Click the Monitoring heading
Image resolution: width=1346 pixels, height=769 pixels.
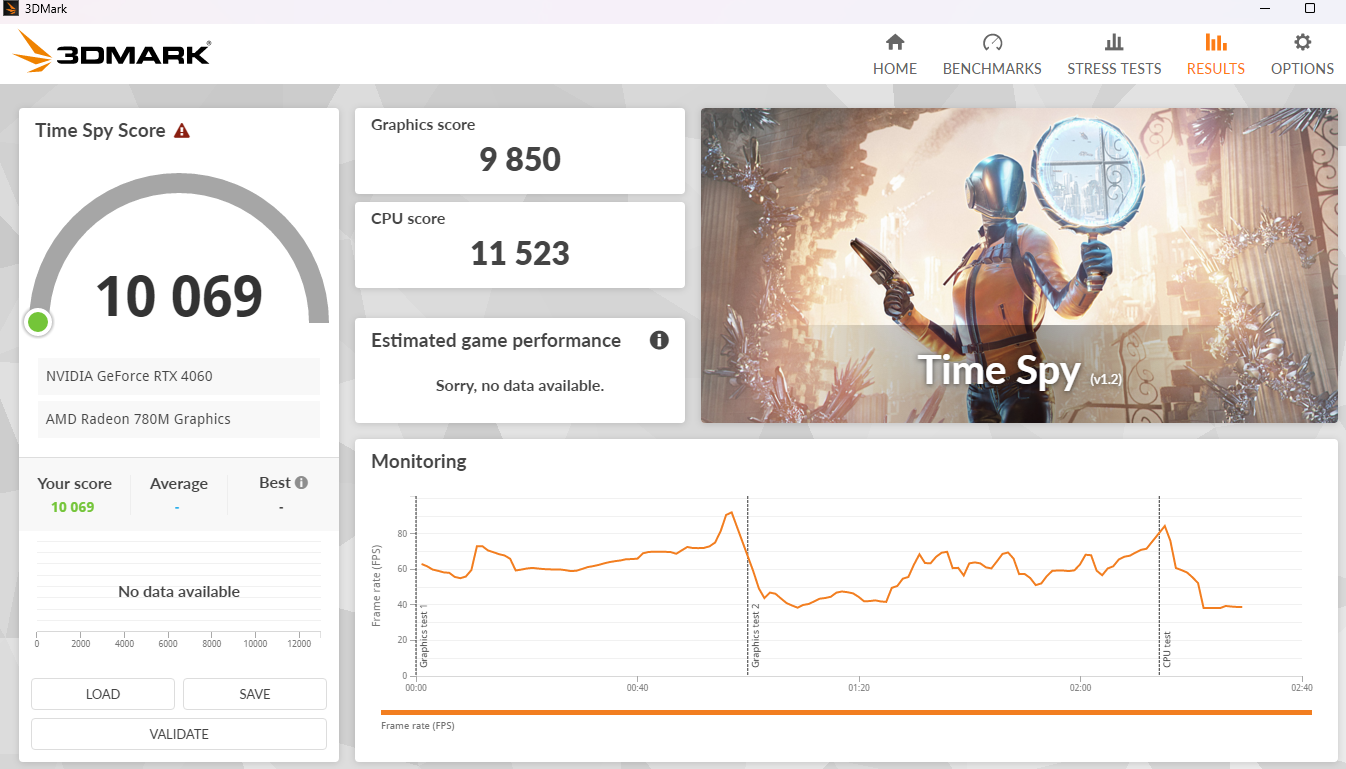(419, 461)
